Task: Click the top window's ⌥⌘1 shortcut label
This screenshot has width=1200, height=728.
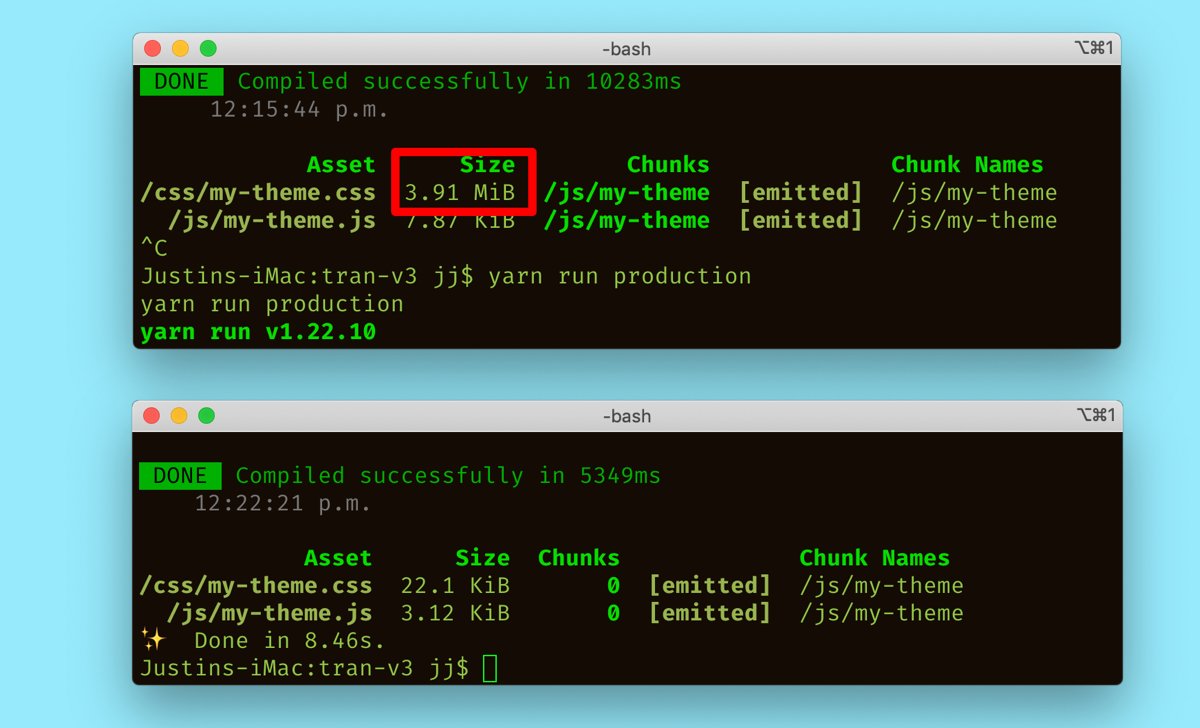Action: (1095, 49)
